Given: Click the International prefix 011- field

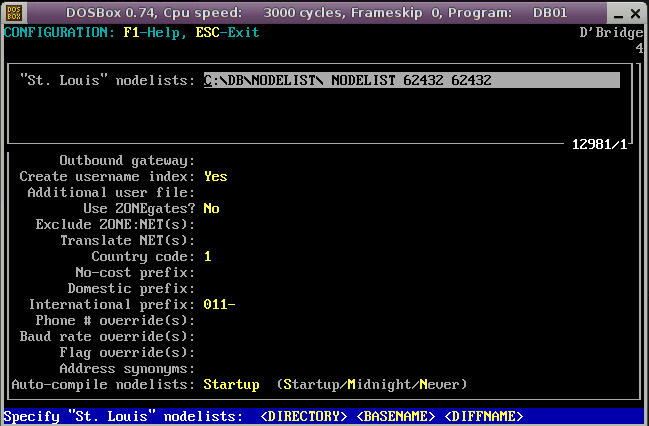Looking at the screenshot, I should coord(219,304).
